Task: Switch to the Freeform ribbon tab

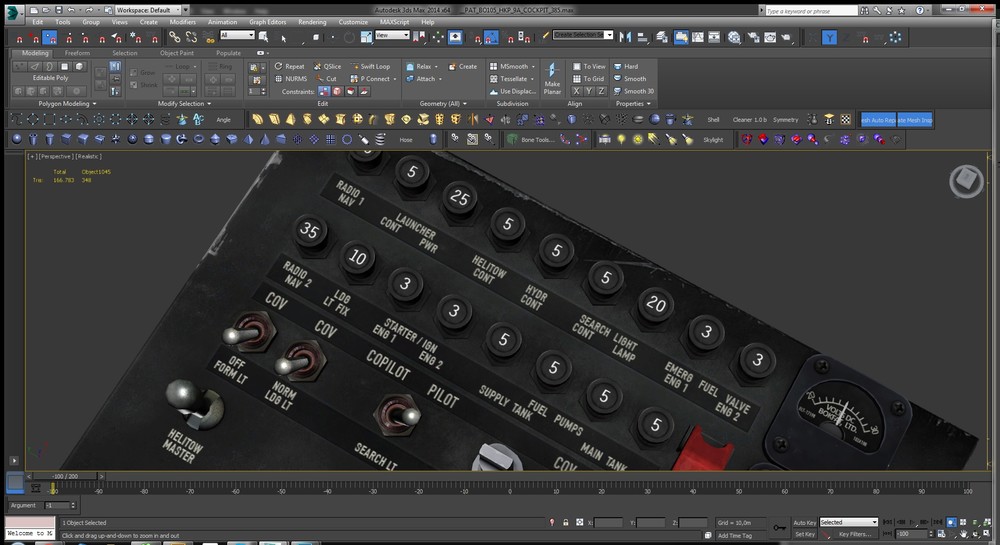Action: click(77, 53)
